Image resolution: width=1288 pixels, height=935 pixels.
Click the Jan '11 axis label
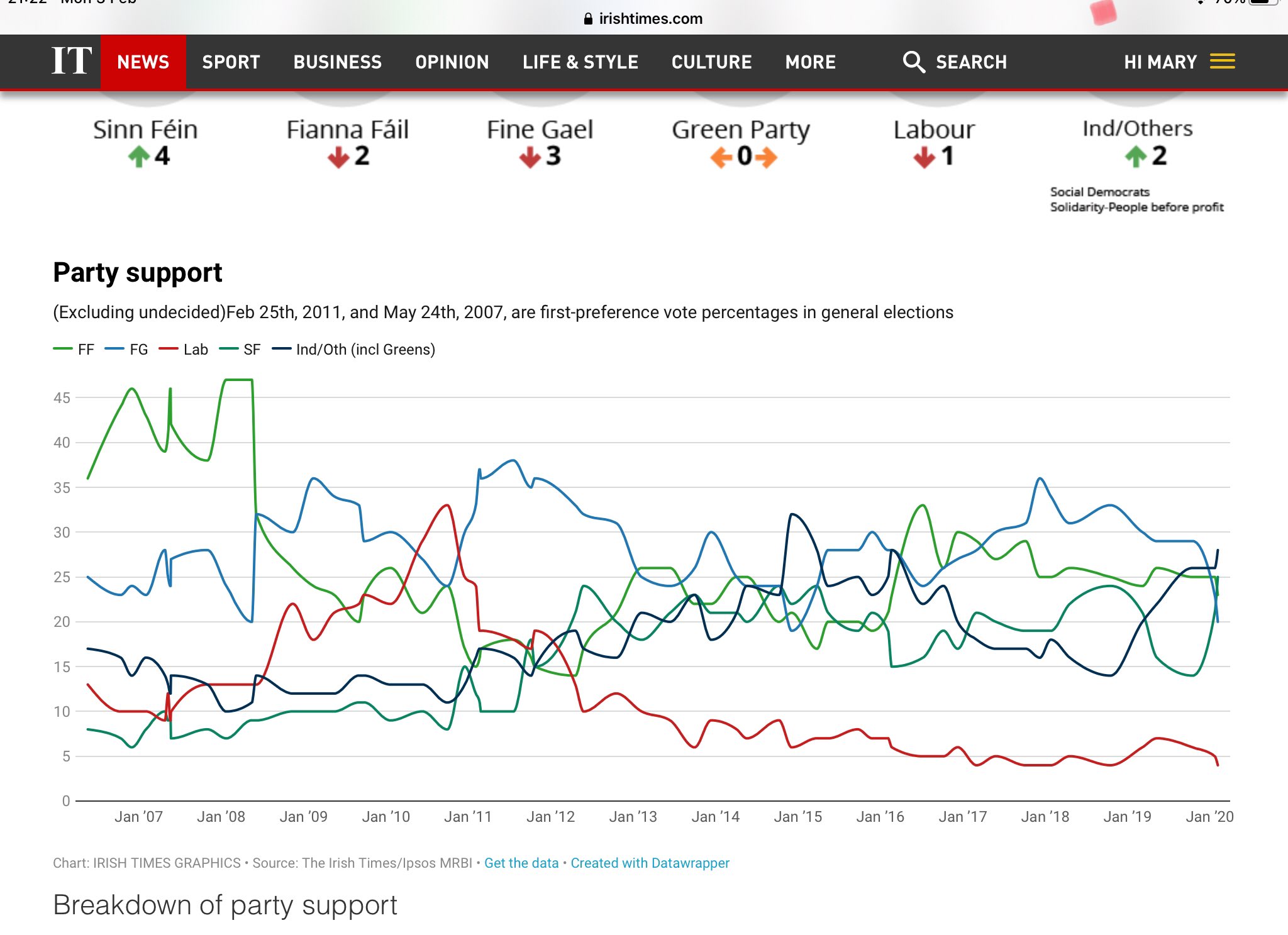(x=468, y=817)
